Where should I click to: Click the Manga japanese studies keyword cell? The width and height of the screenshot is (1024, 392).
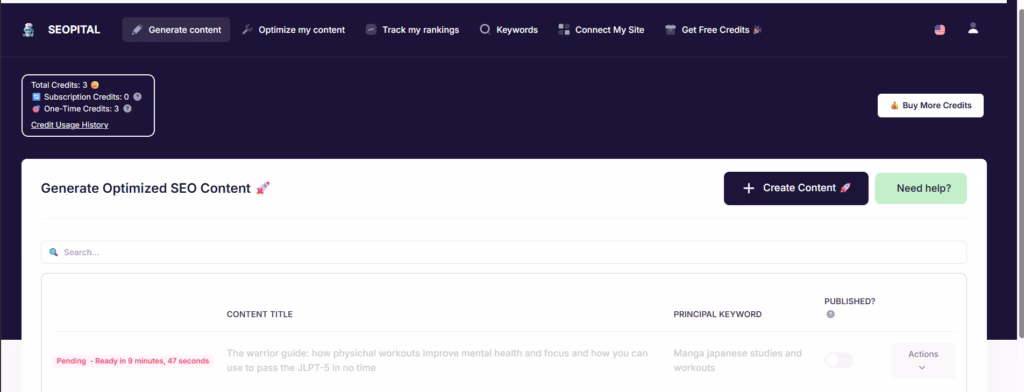[737, 361]
